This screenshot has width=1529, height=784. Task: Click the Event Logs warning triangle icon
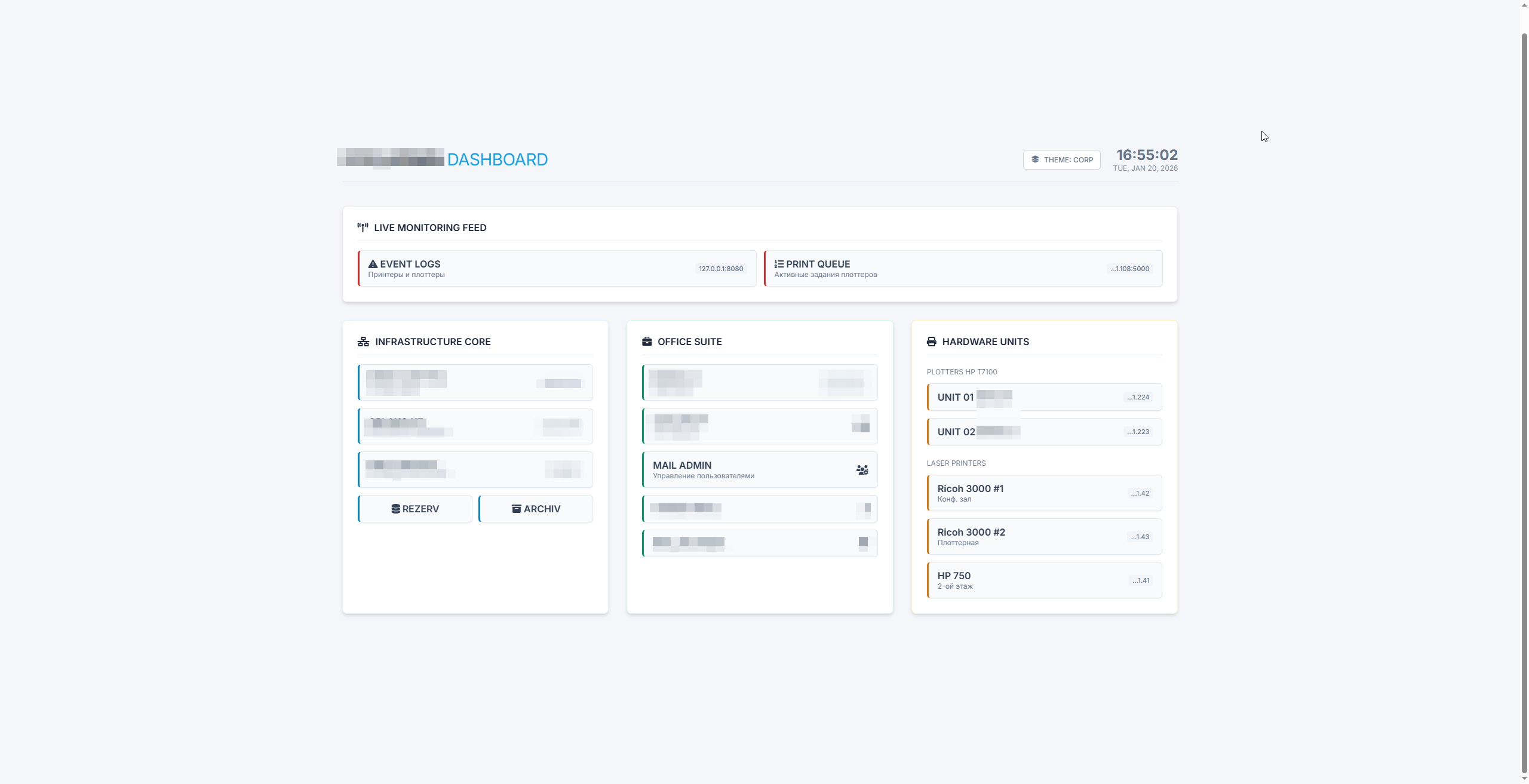[x=373, y=264]
